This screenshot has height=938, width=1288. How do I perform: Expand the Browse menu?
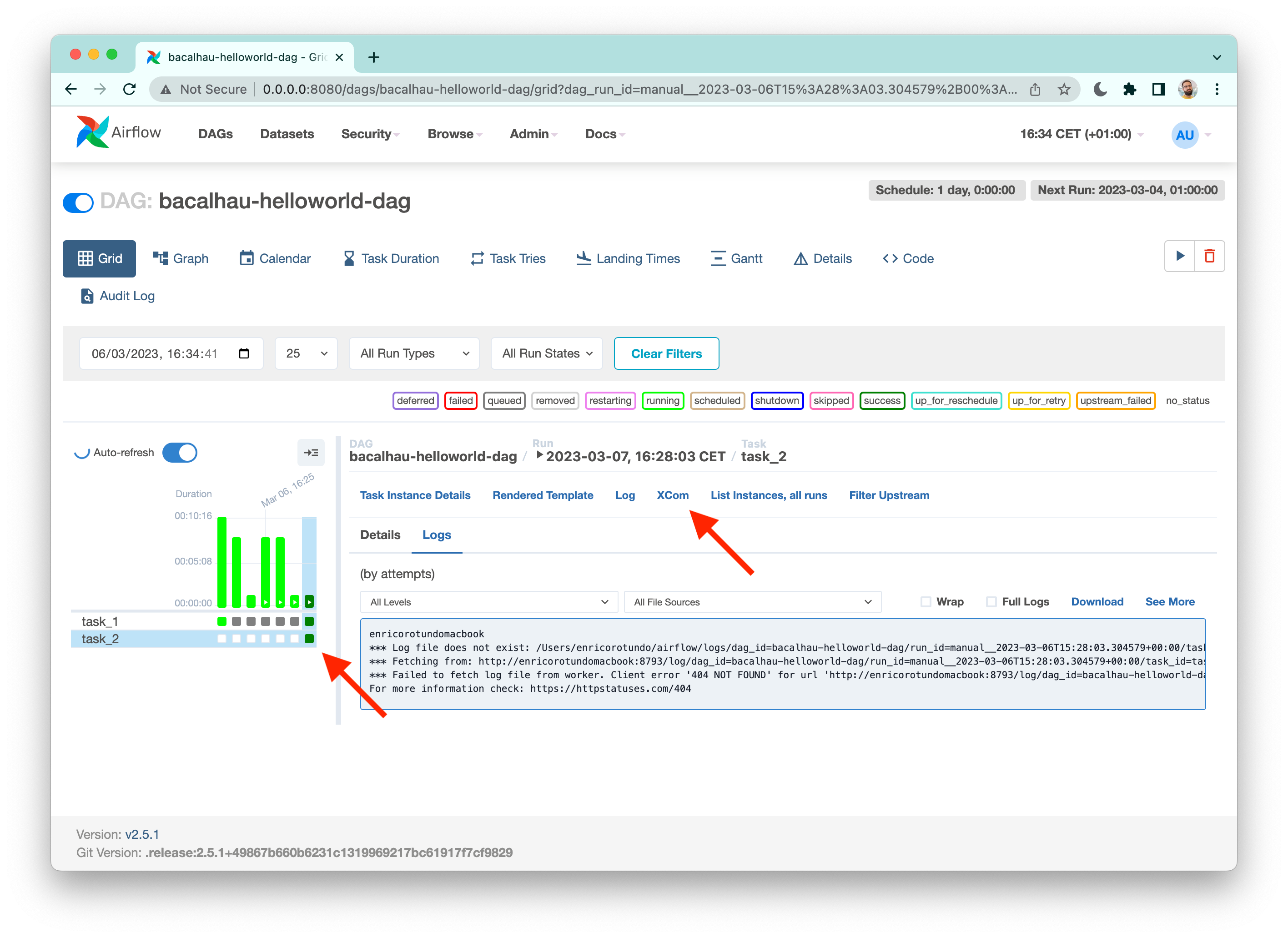point(455,134)
